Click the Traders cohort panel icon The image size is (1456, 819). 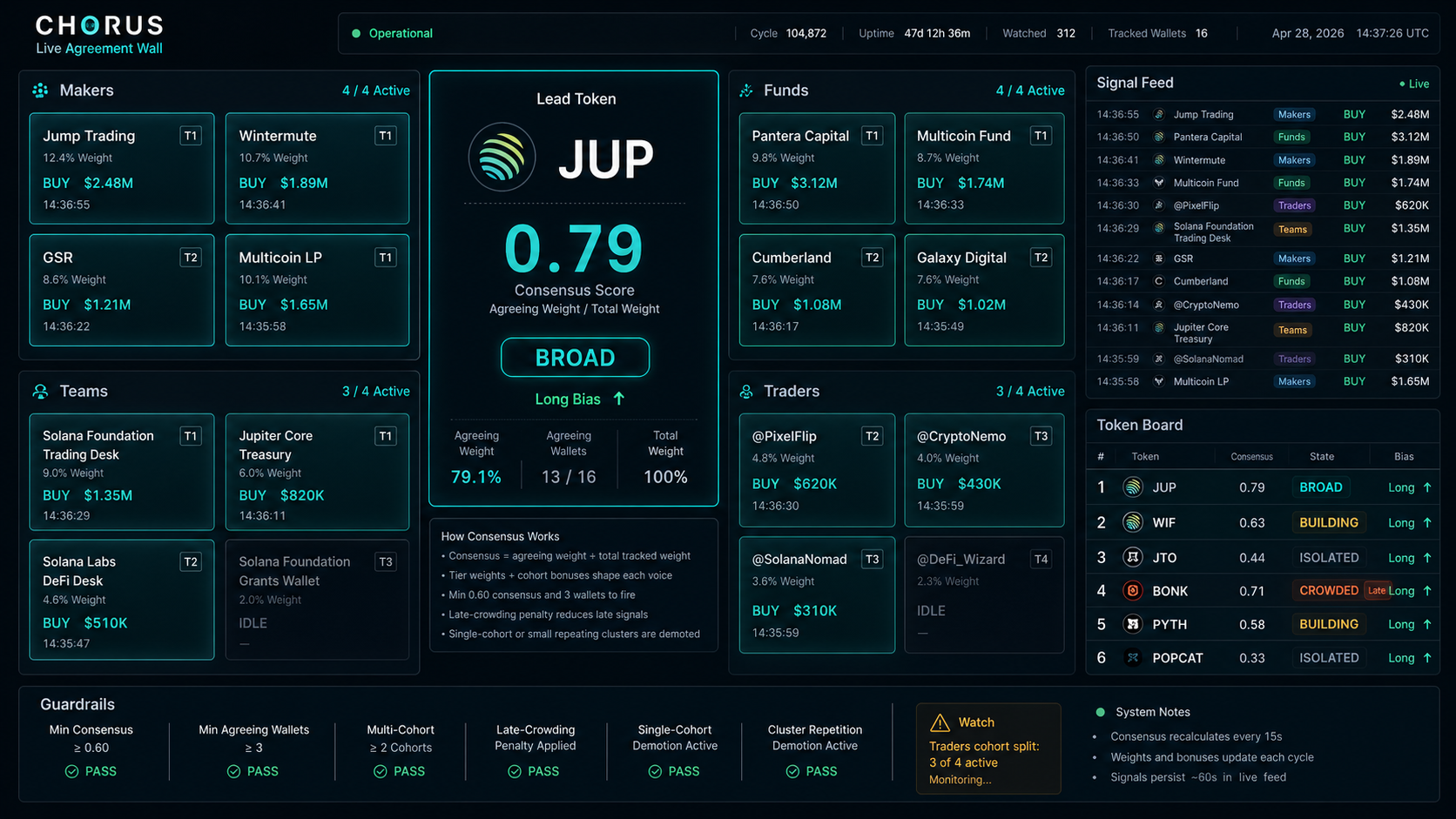tap(746, 392)
